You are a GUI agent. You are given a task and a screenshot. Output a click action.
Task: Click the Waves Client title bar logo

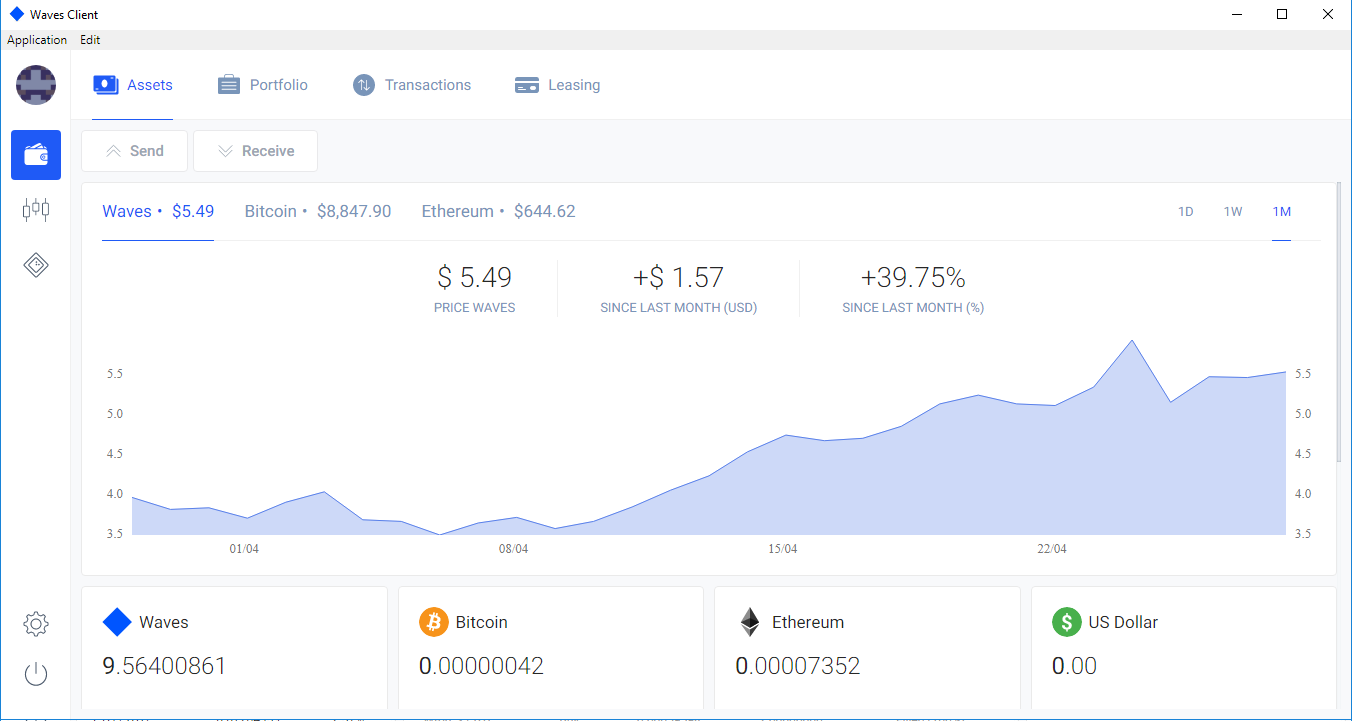click(x=16, y=14)
